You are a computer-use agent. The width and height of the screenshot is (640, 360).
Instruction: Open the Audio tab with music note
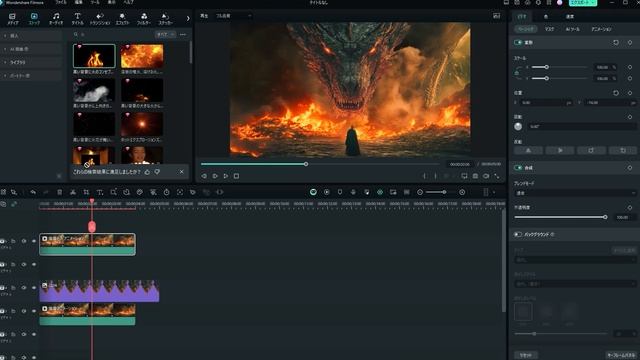(56, 19)
